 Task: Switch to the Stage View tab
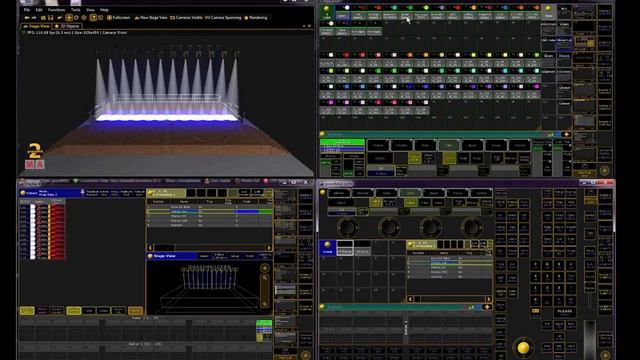[36, 26]
